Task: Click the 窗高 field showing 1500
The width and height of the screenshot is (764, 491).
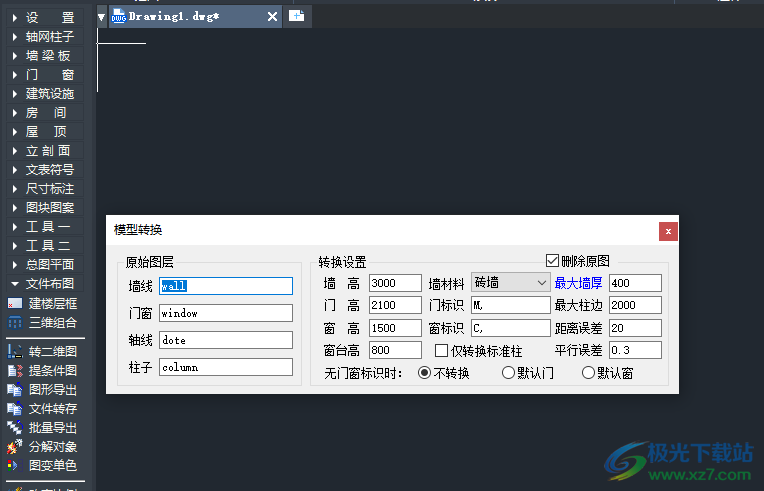Action: point(395,328)
